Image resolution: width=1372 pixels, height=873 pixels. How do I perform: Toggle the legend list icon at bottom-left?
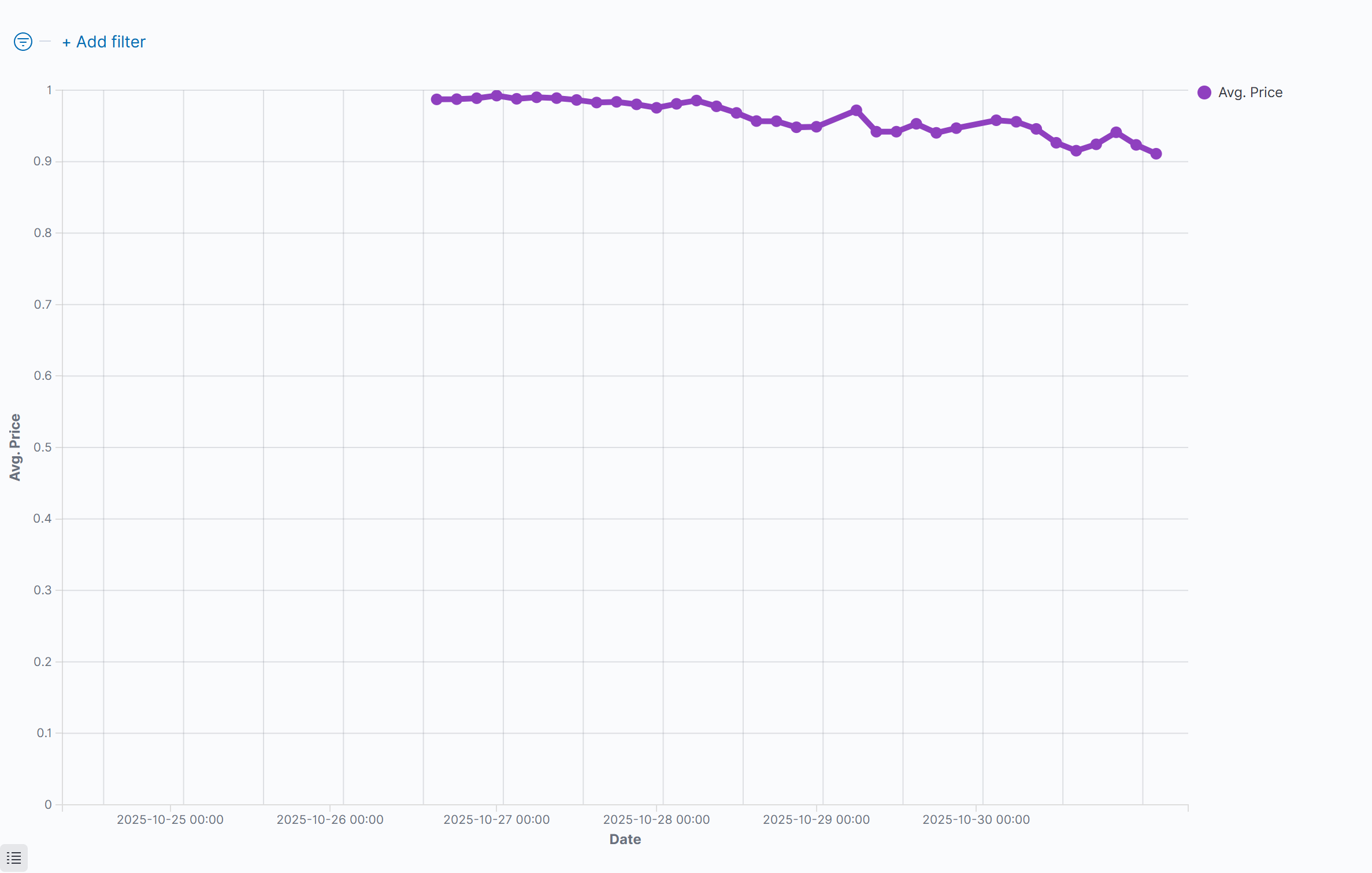click(14, 858)
